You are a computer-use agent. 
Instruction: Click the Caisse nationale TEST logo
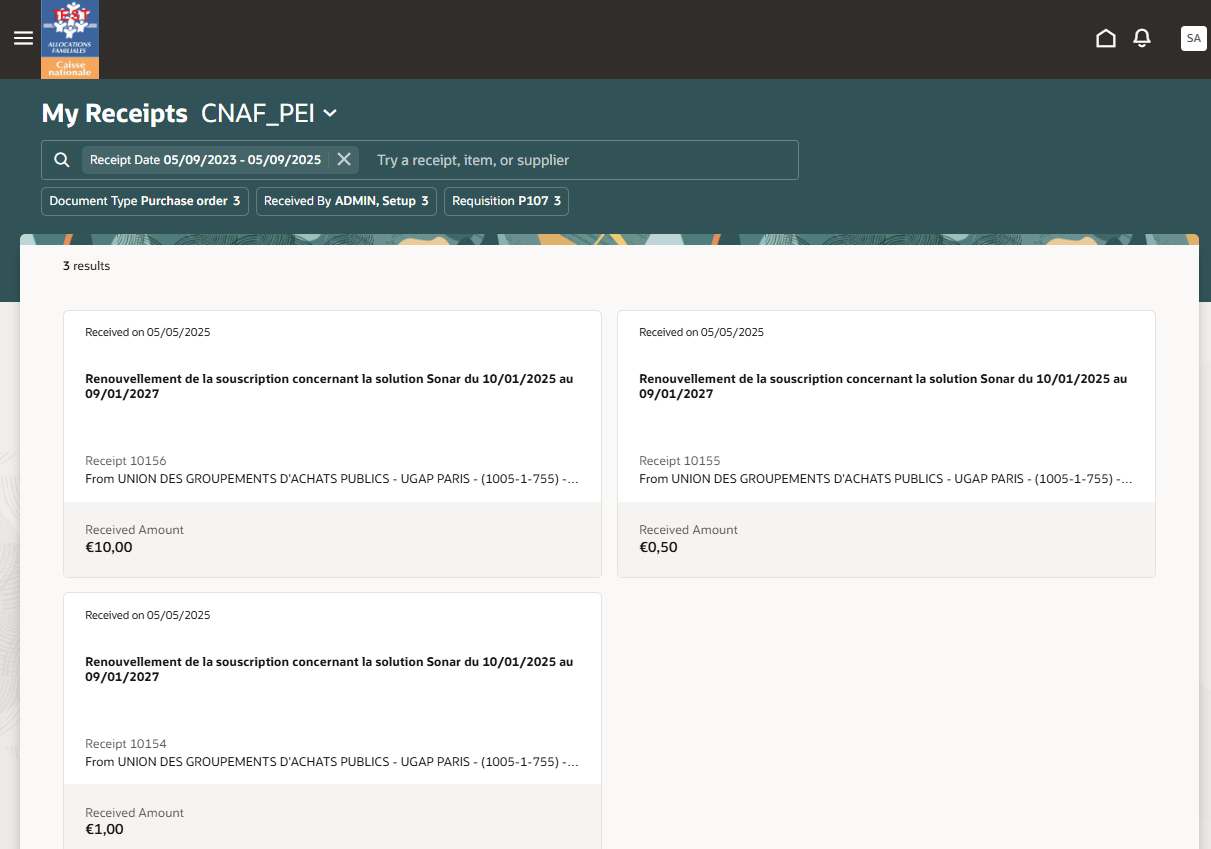point(70,39)
